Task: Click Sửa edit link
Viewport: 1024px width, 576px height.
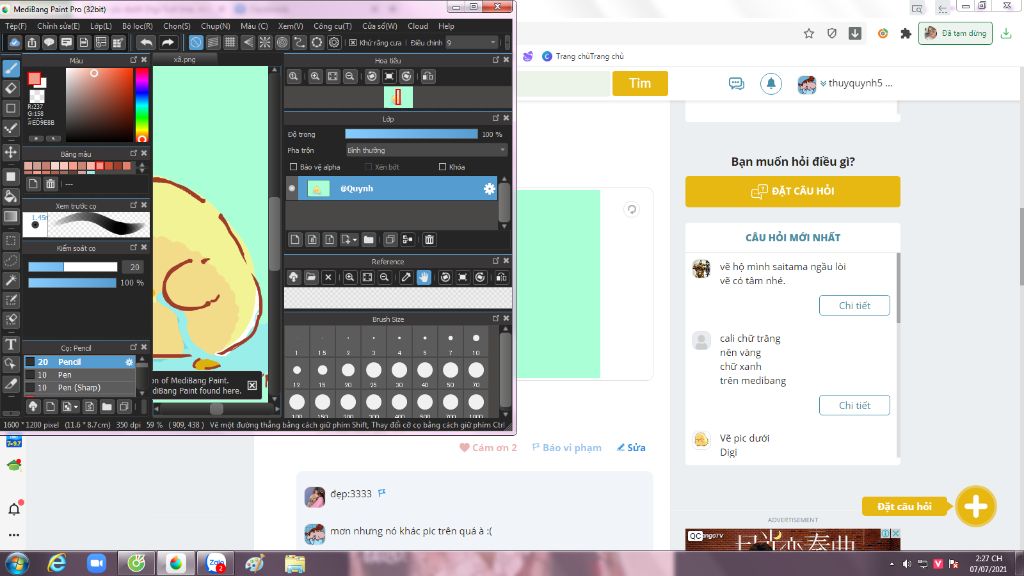Action: (x=631, y=447)
